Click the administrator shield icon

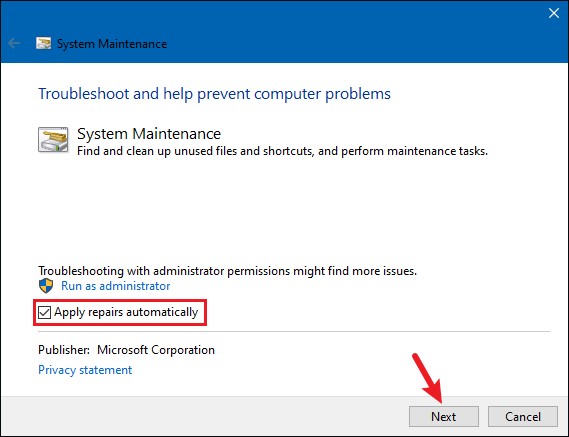46,286
